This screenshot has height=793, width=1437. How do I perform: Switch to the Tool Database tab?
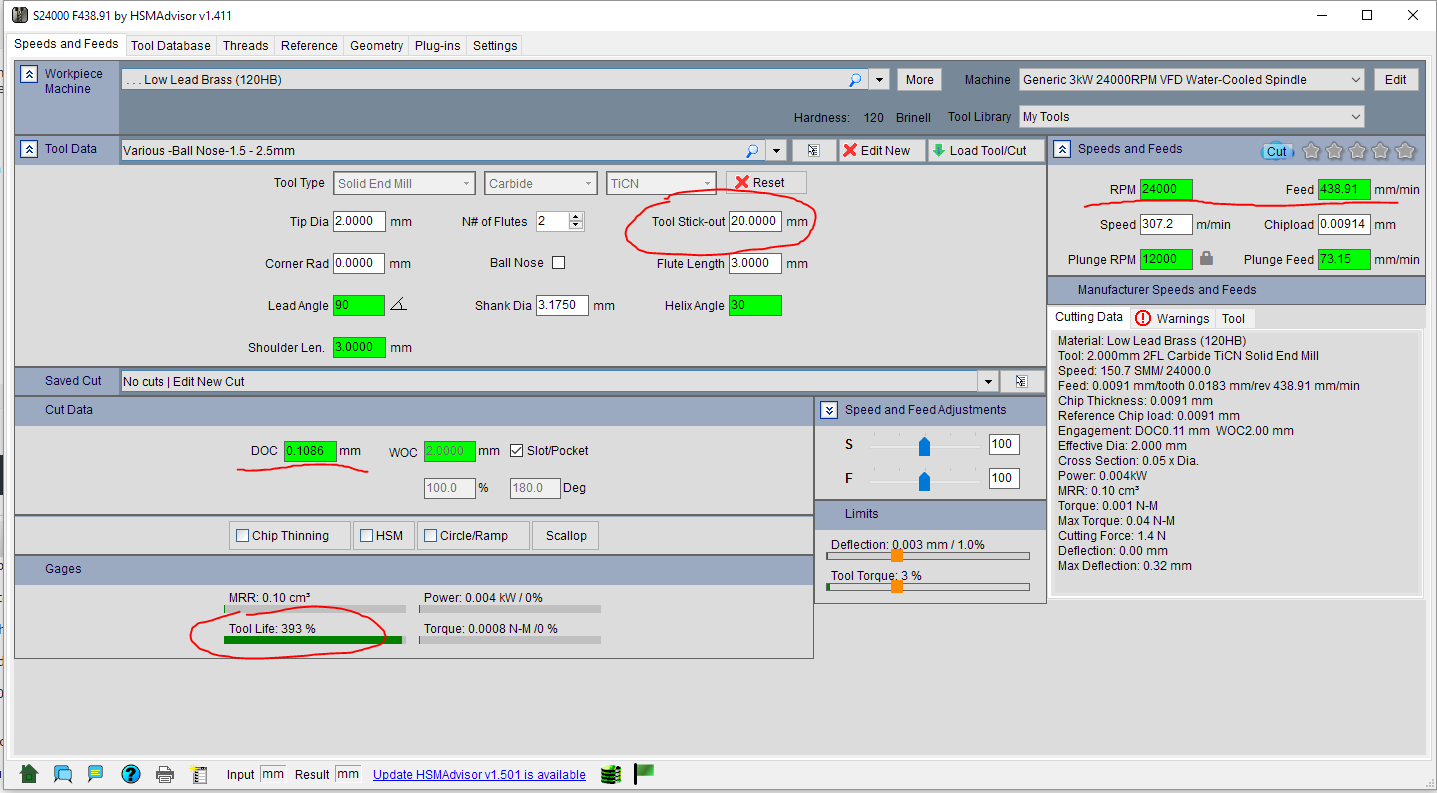[x=170, y=45]
